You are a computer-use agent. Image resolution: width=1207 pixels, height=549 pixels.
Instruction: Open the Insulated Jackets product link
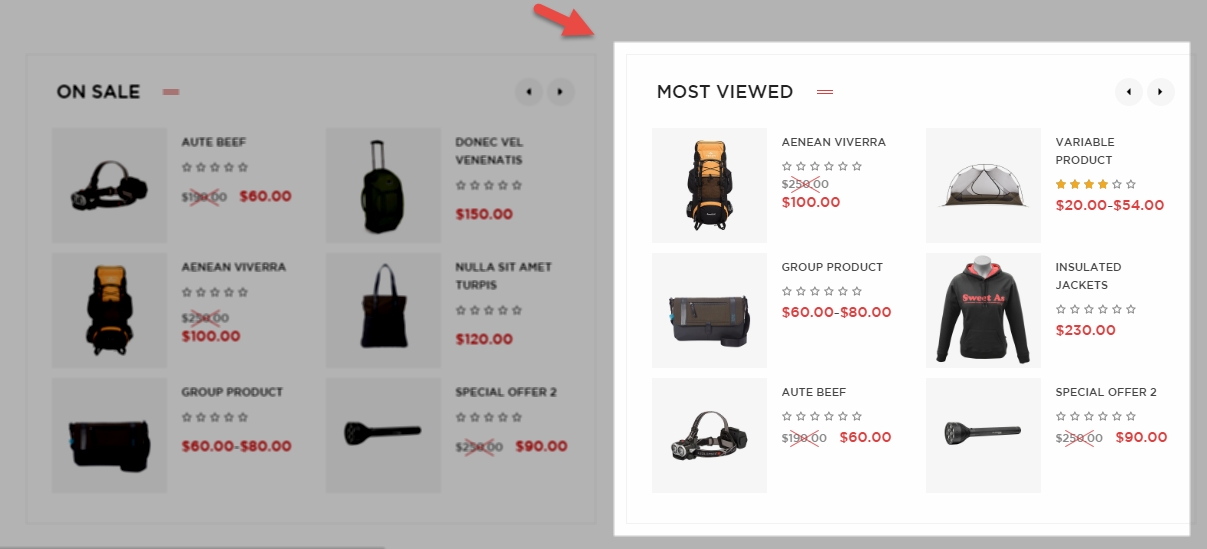[1088, 276]
